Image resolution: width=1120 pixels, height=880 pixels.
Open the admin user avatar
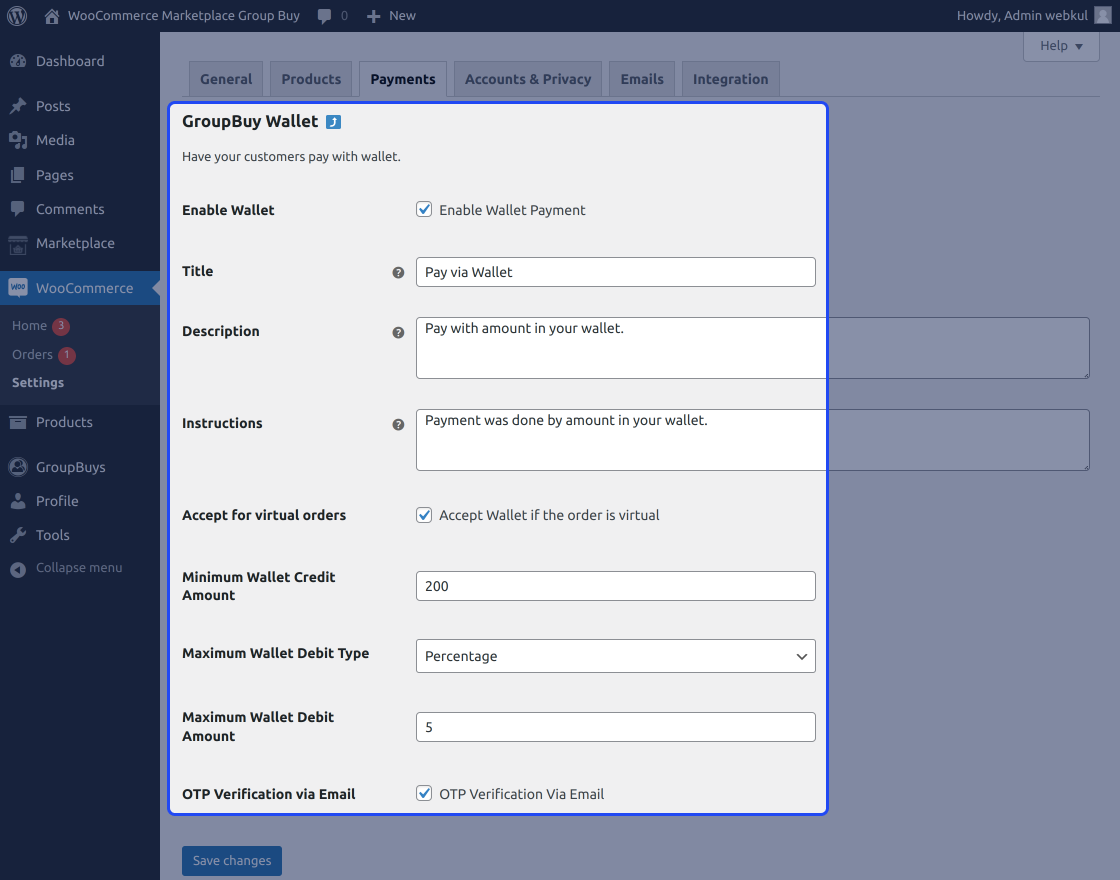(1102, 16)
